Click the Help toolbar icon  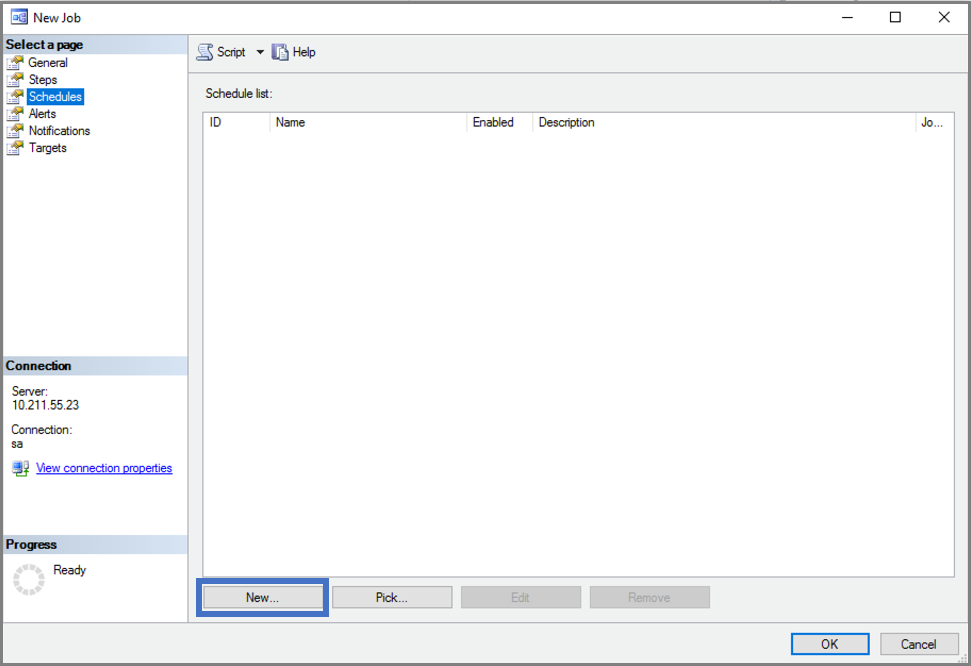[x=280, y=52]
